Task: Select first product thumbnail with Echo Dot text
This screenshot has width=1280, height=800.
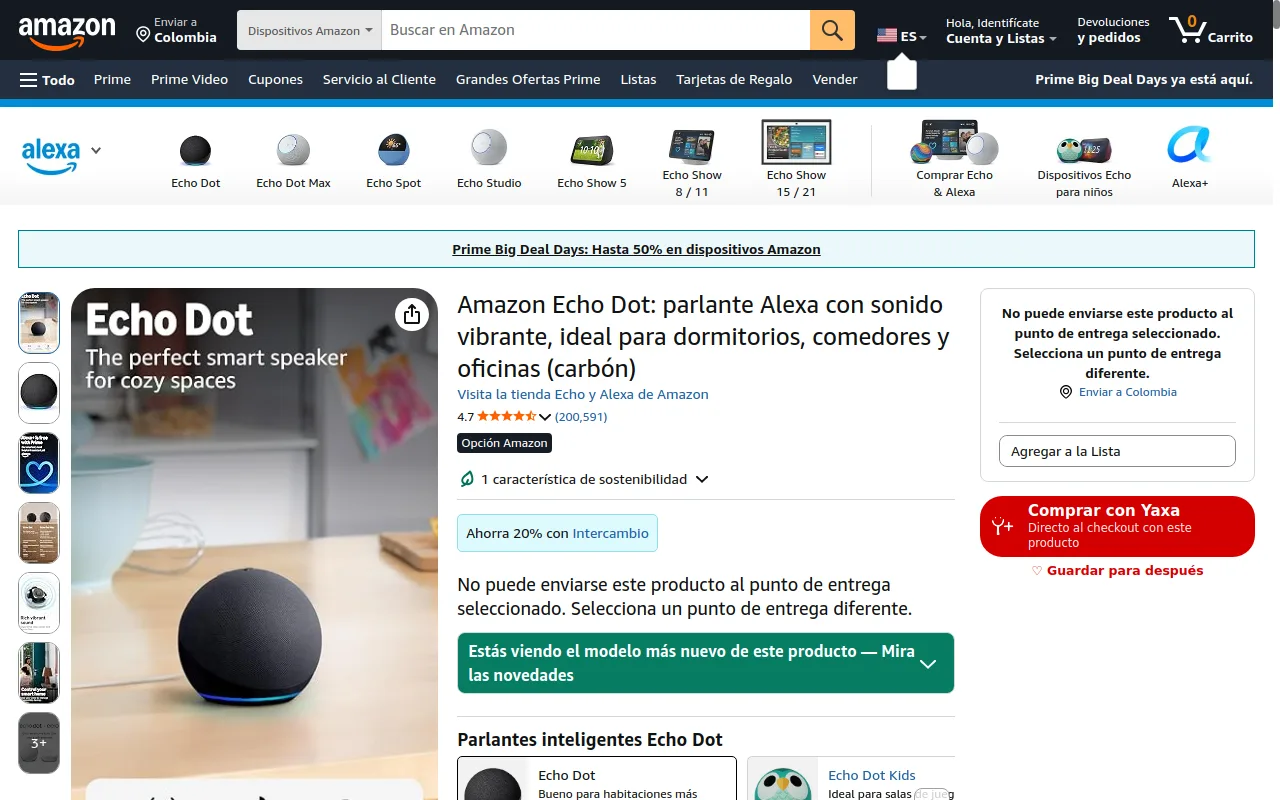Action: click(x=39, y=323)
